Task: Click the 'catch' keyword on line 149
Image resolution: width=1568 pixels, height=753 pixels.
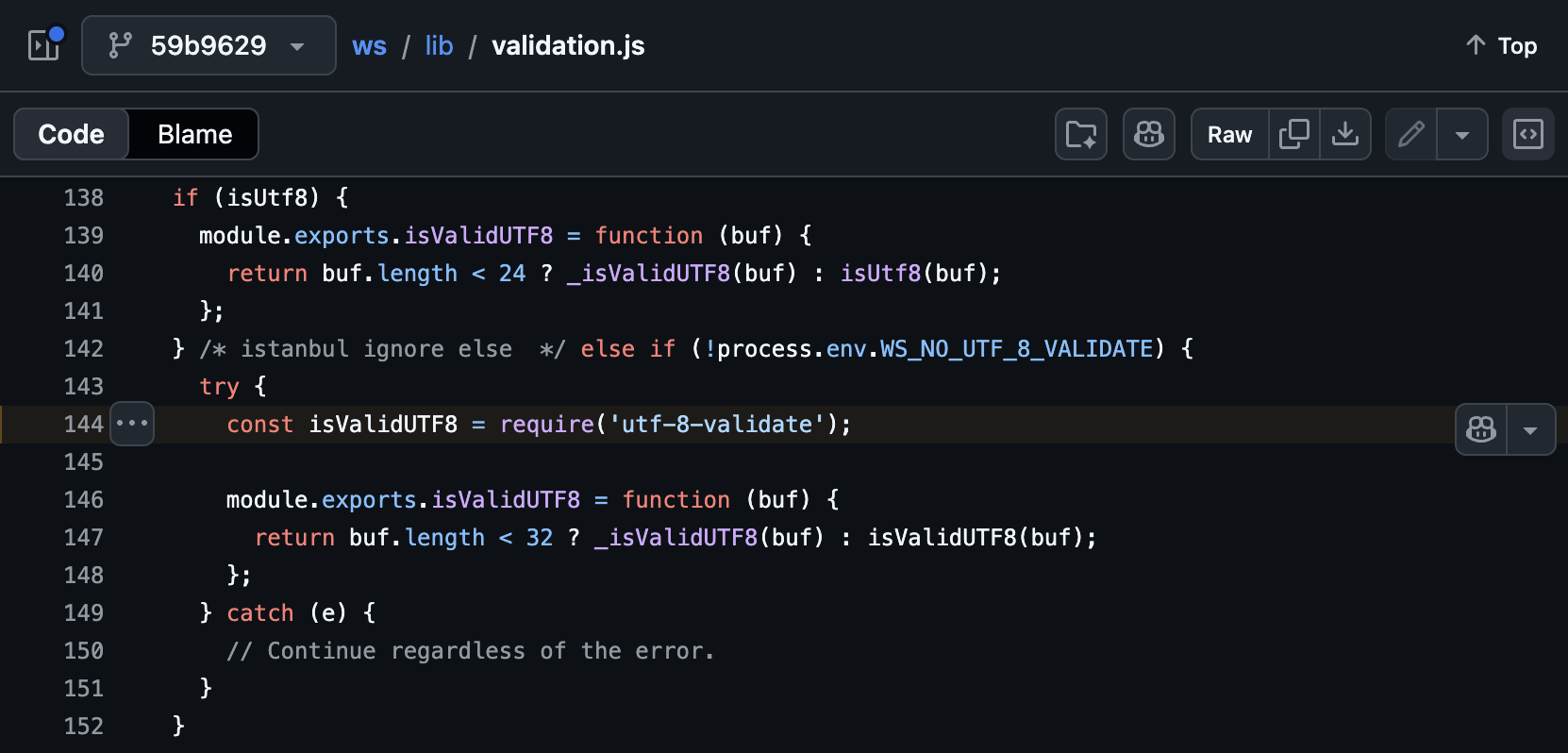Action: pyautogui.click(x=260, y=612)
